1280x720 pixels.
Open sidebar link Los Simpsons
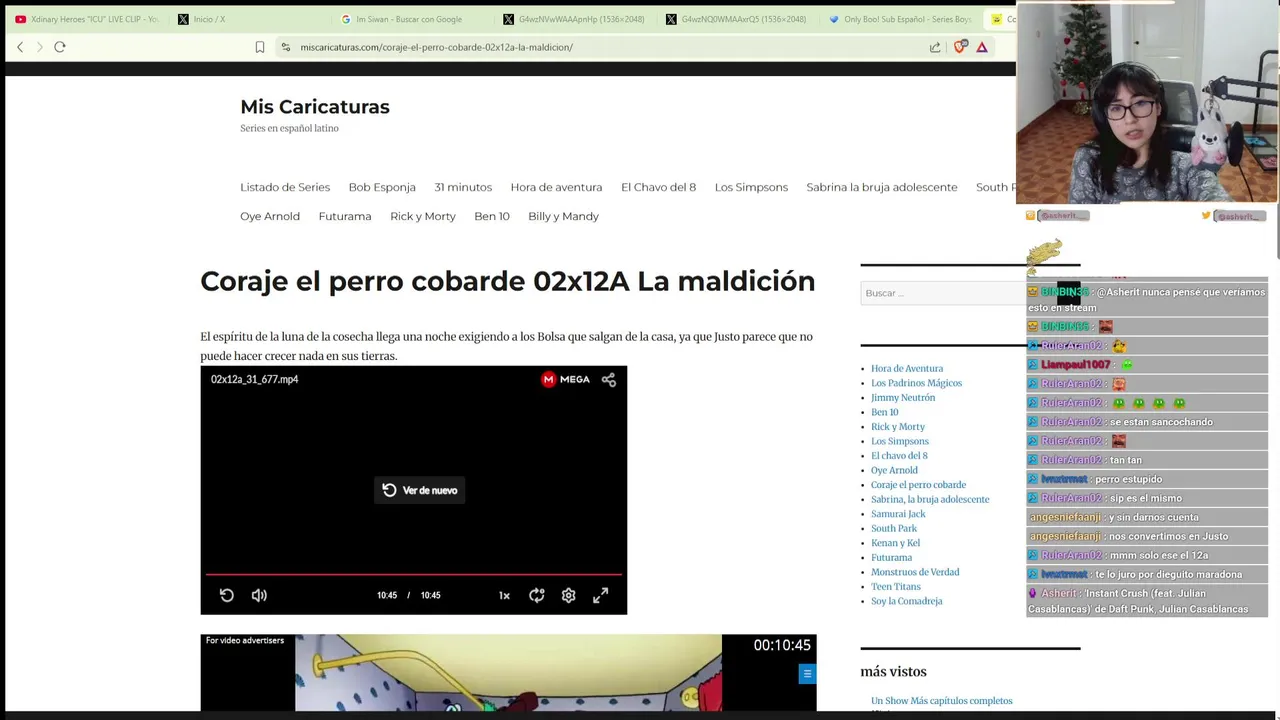(900, 441)
